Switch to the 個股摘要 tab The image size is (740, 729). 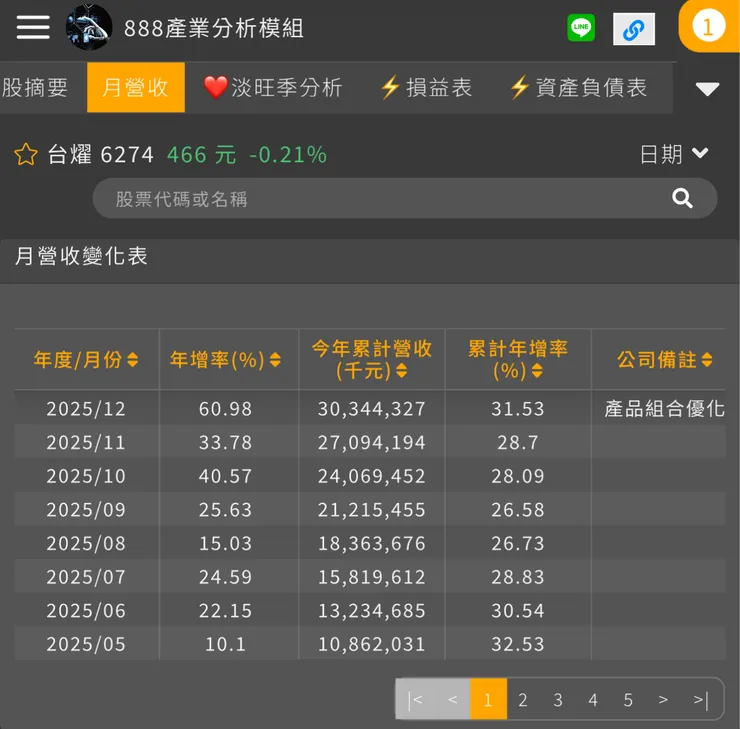pyautogui.click(x=35, y=88)
